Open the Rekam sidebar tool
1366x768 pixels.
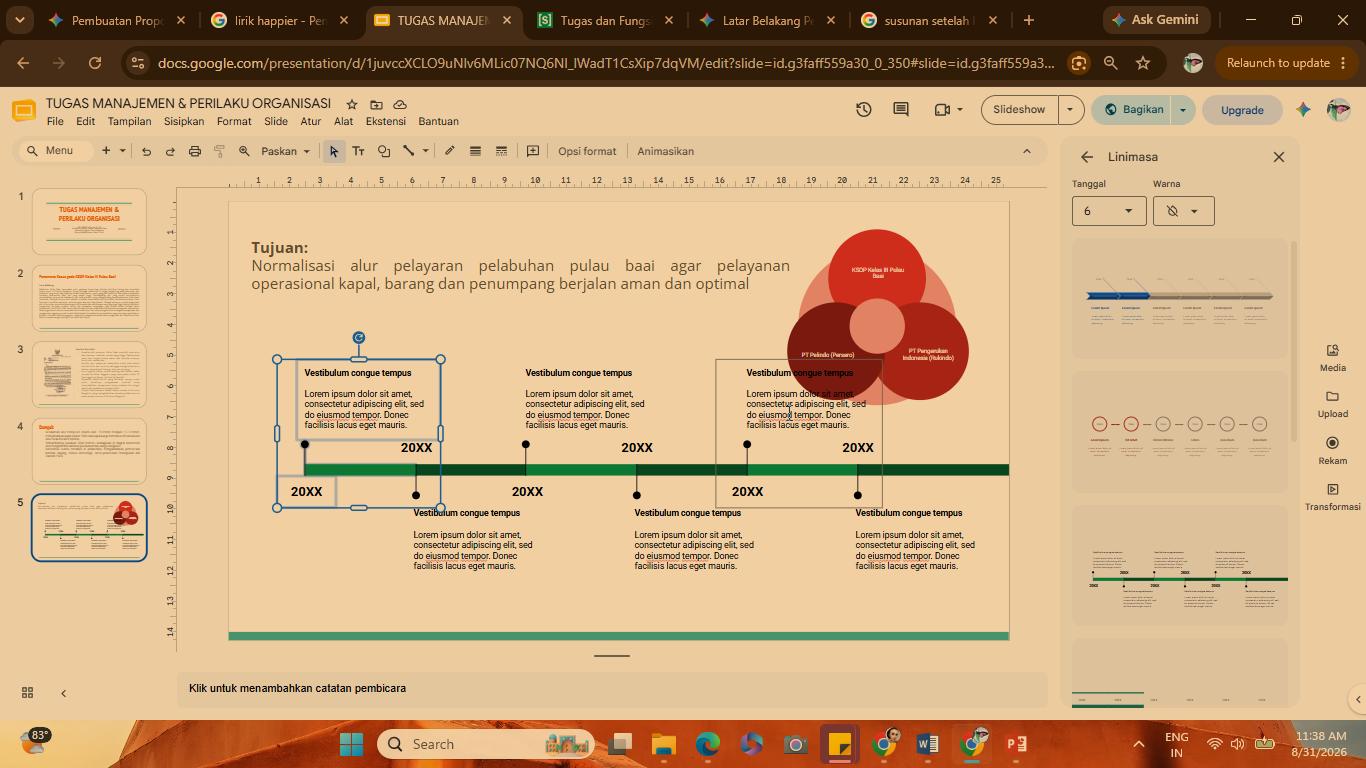tap(1332, 451)
